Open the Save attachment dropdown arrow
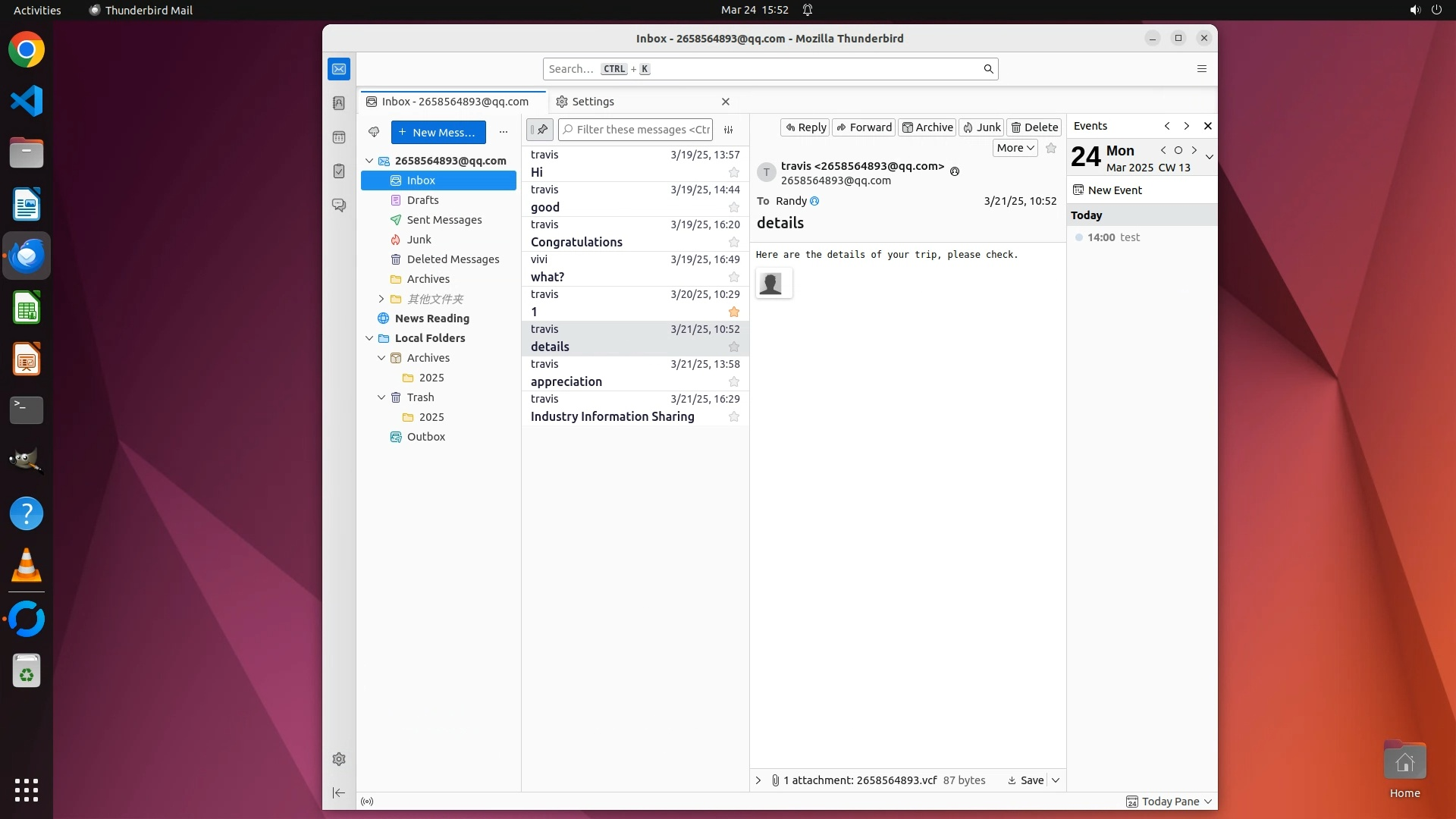1456x819 pixels. [1055, 780]
